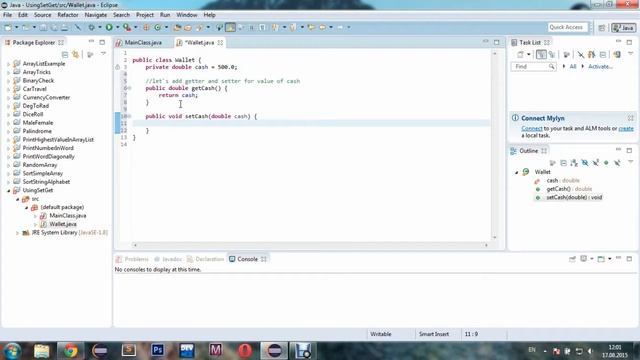Toggle Categorized view in Task List

[541, 54]
